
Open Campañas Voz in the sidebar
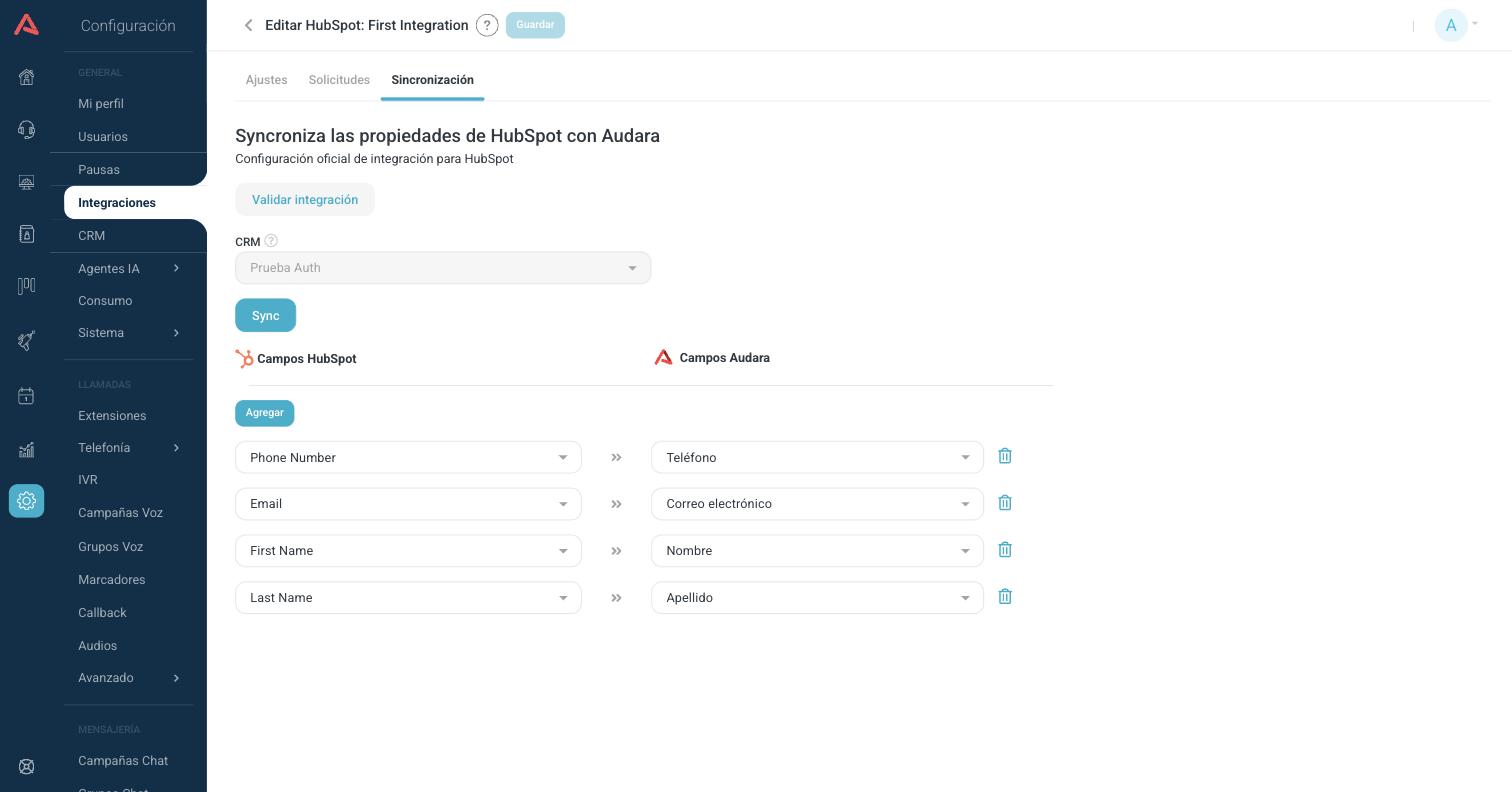pyautogui.click(x=120, y=513)
